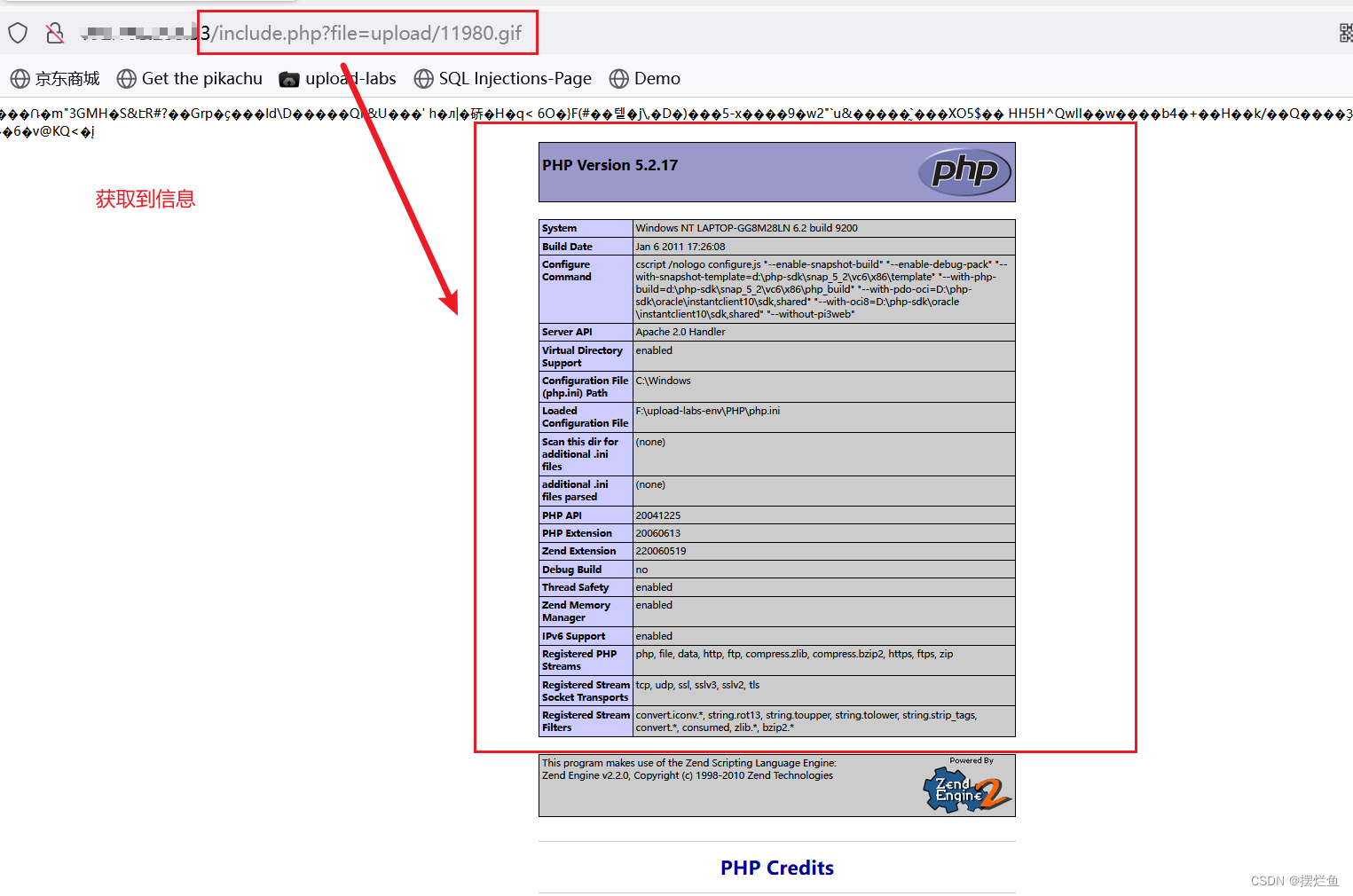The height and width of the screenshot is (896, 1353).
Task: Click the Virtual Directory Support label
Action: pos(582,357)
